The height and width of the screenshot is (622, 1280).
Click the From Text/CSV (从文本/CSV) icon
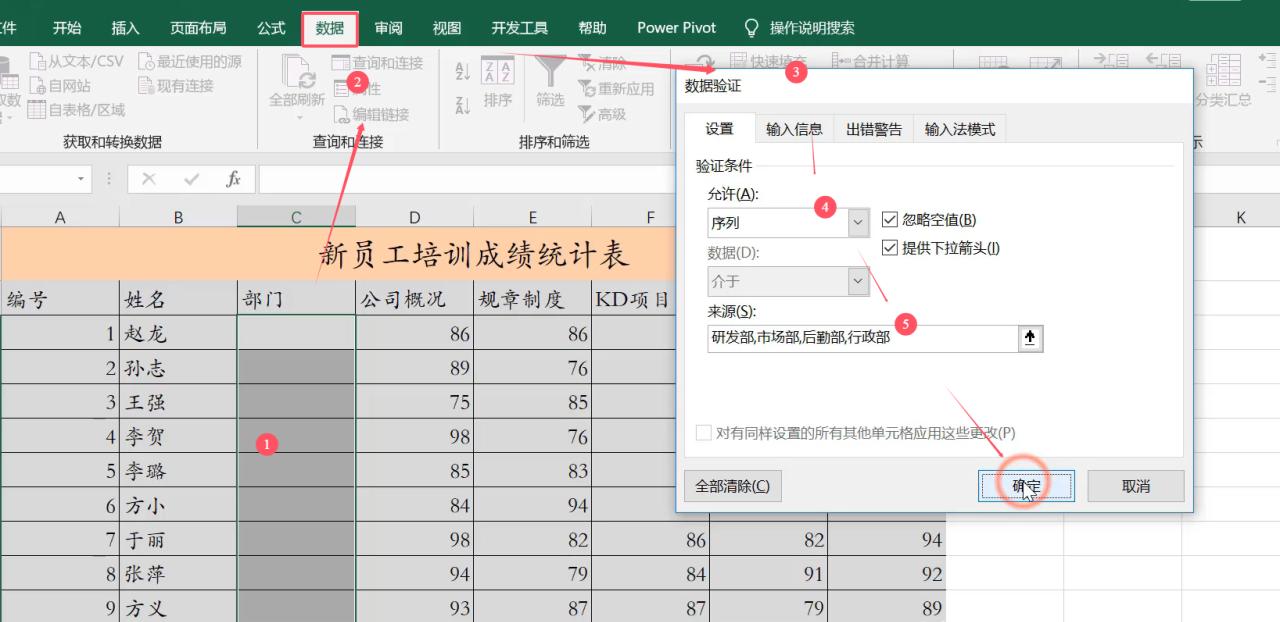coord(37,62)
